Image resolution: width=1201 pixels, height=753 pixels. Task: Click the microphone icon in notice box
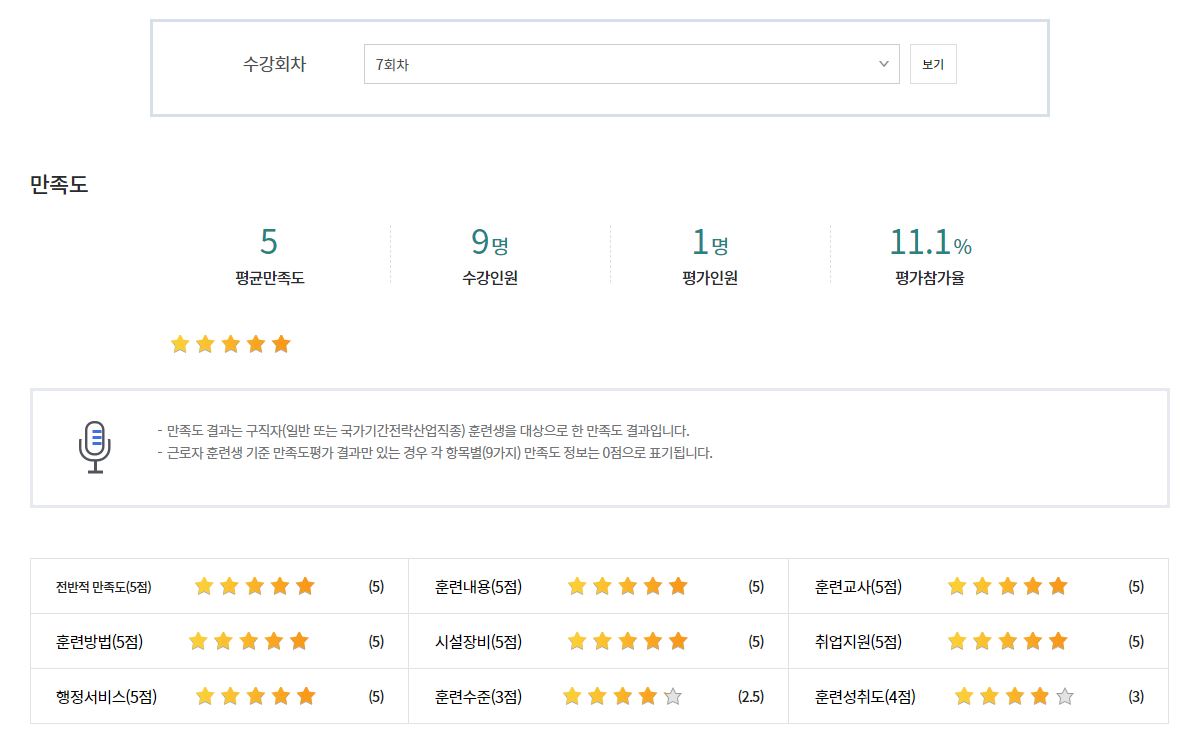point(95,447)
